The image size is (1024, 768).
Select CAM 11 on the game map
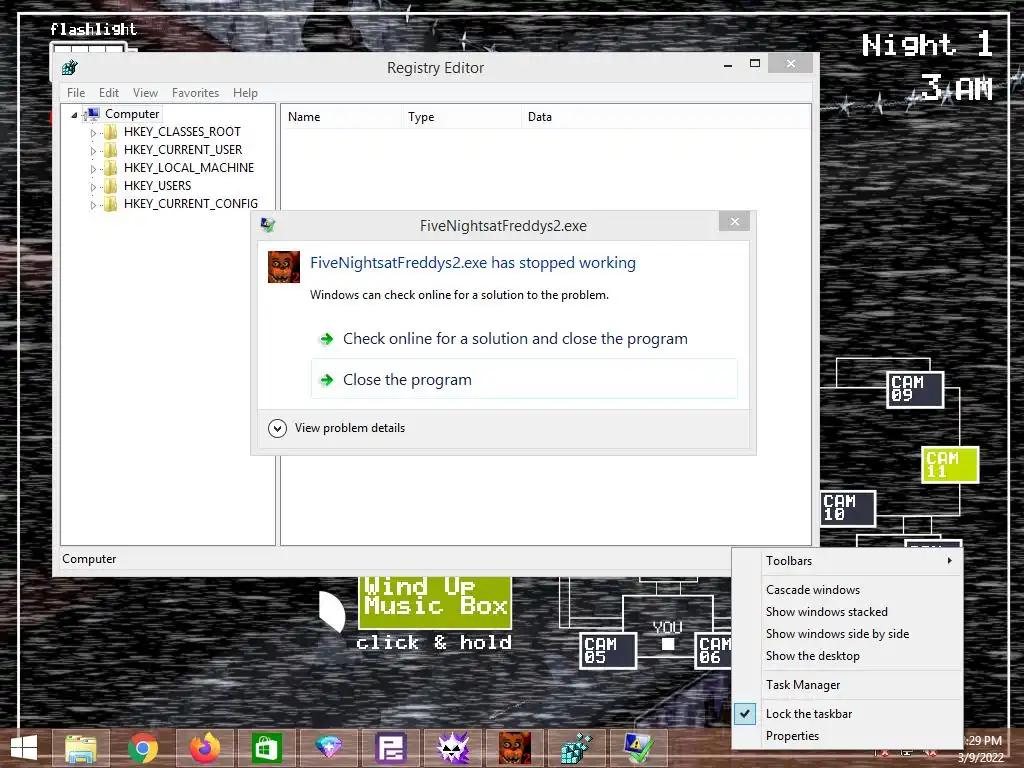coord(950,464)
